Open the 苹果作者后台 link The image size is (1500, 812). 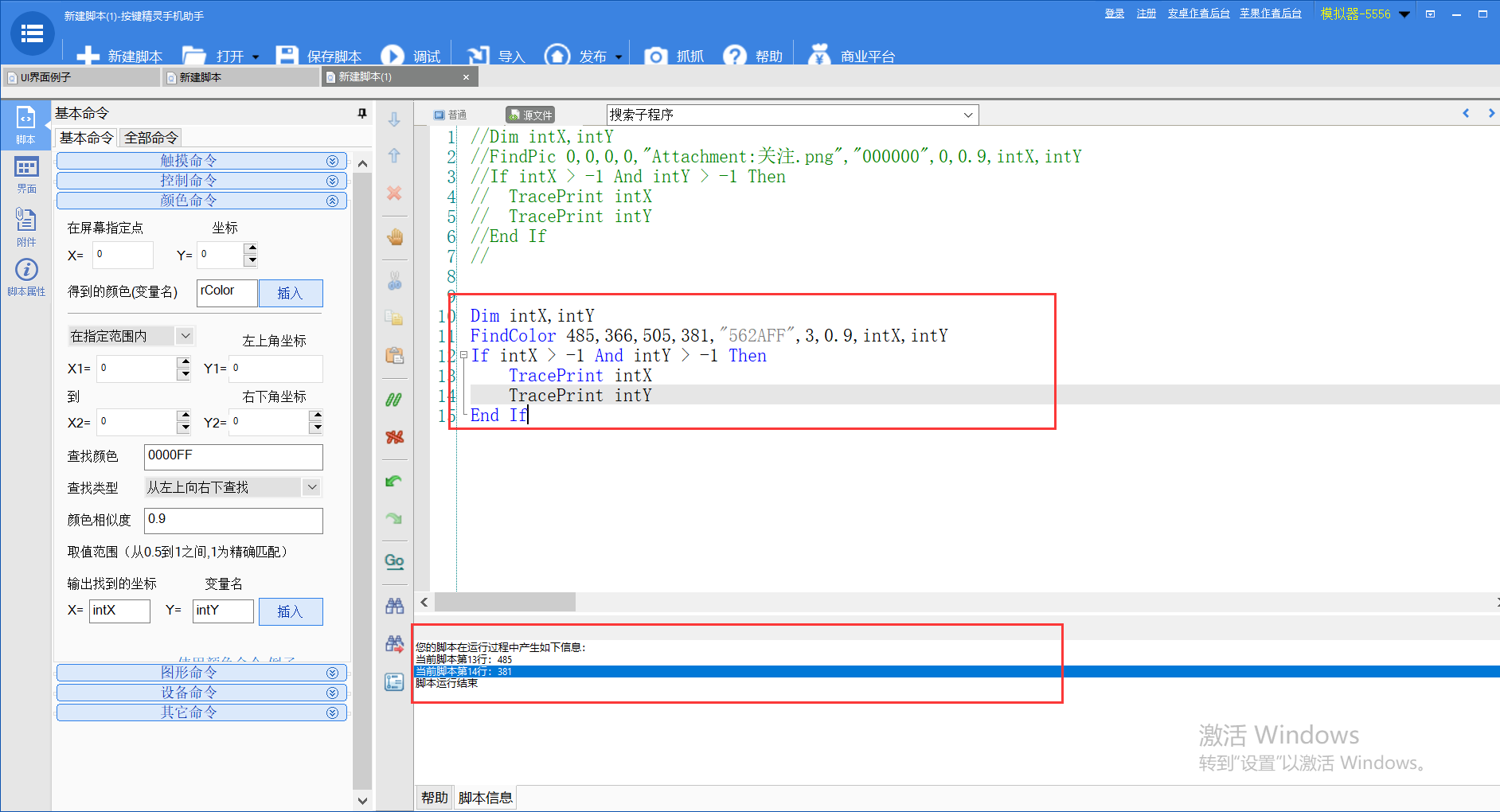click(x=1271, y=14)
